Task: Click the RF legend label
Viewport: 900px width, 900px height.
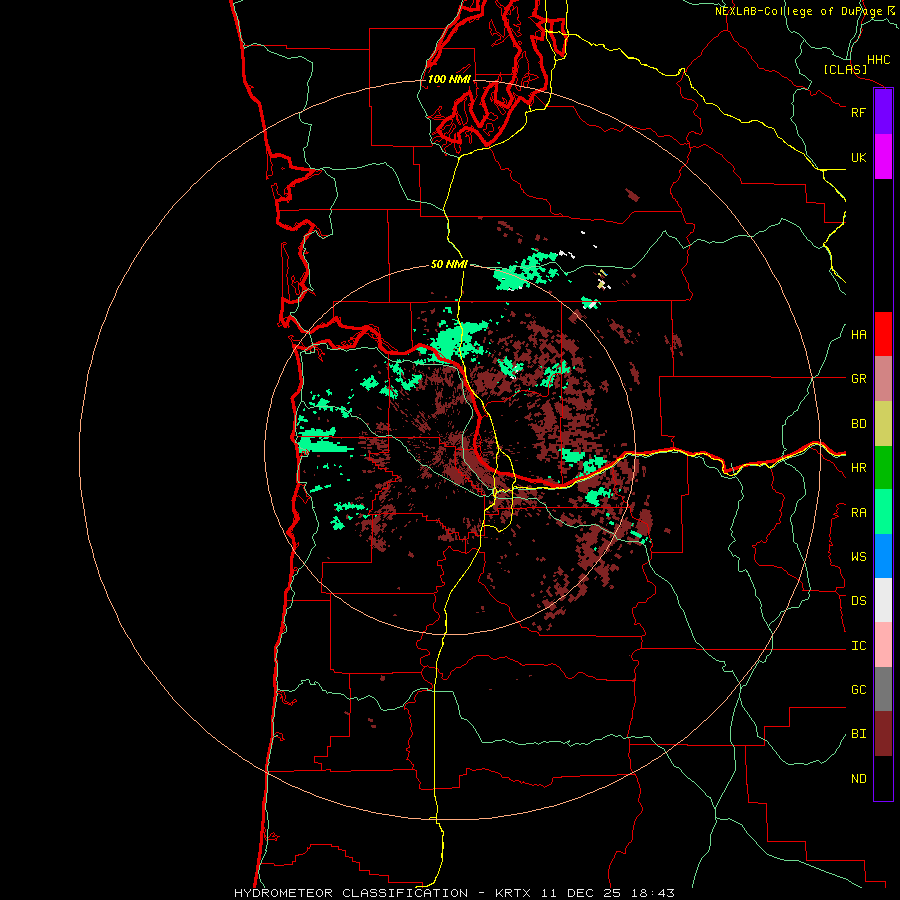Action: click(x=858, y=112)
